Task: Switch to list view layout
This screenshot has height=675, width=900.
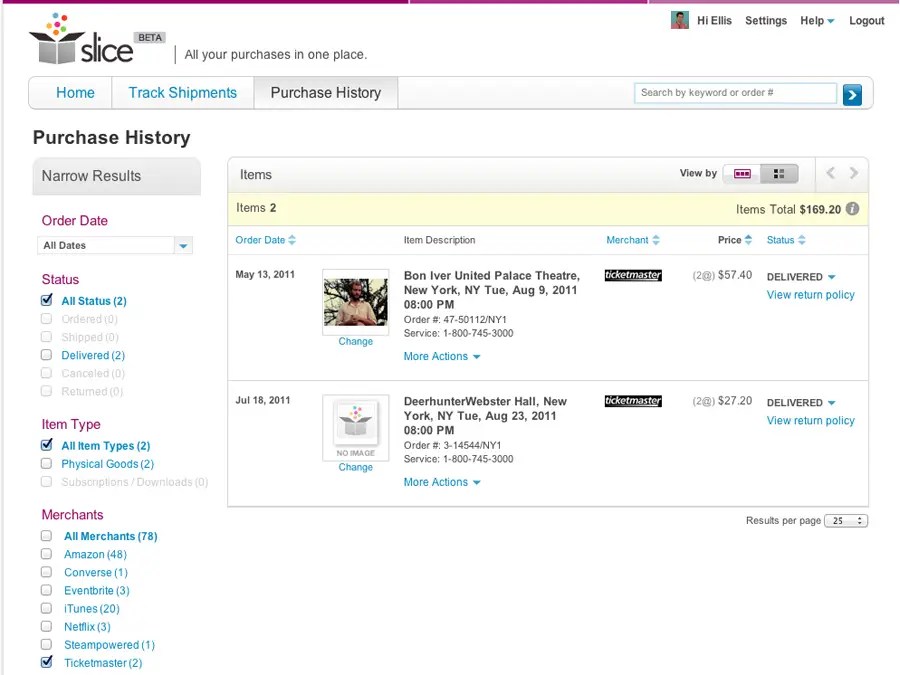Action: (x=742, y=174)
